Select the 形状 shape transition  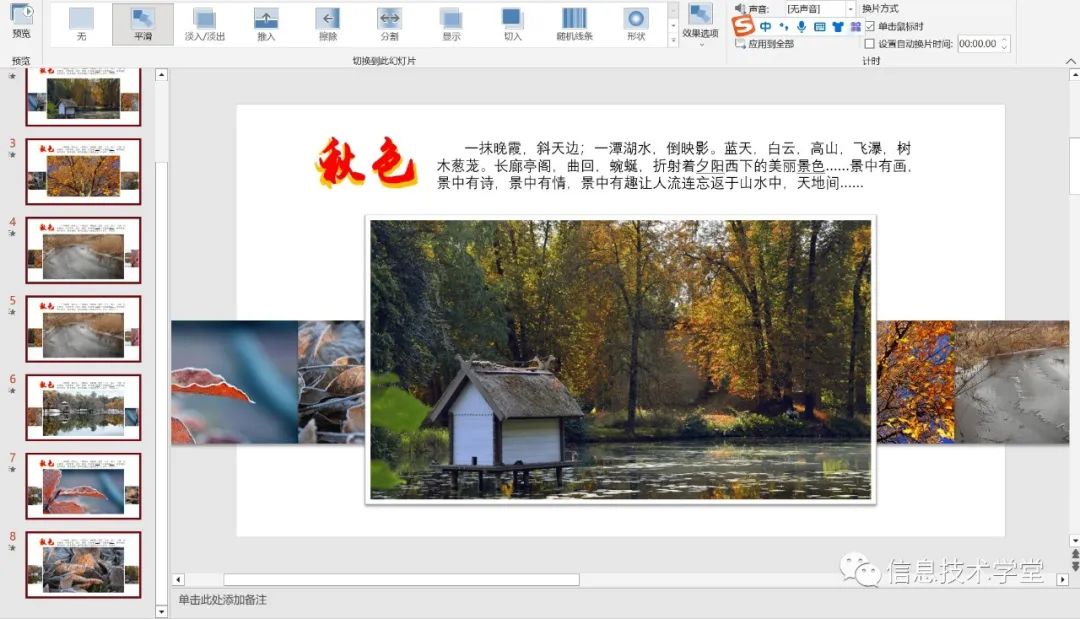click(x=635, y=22)
